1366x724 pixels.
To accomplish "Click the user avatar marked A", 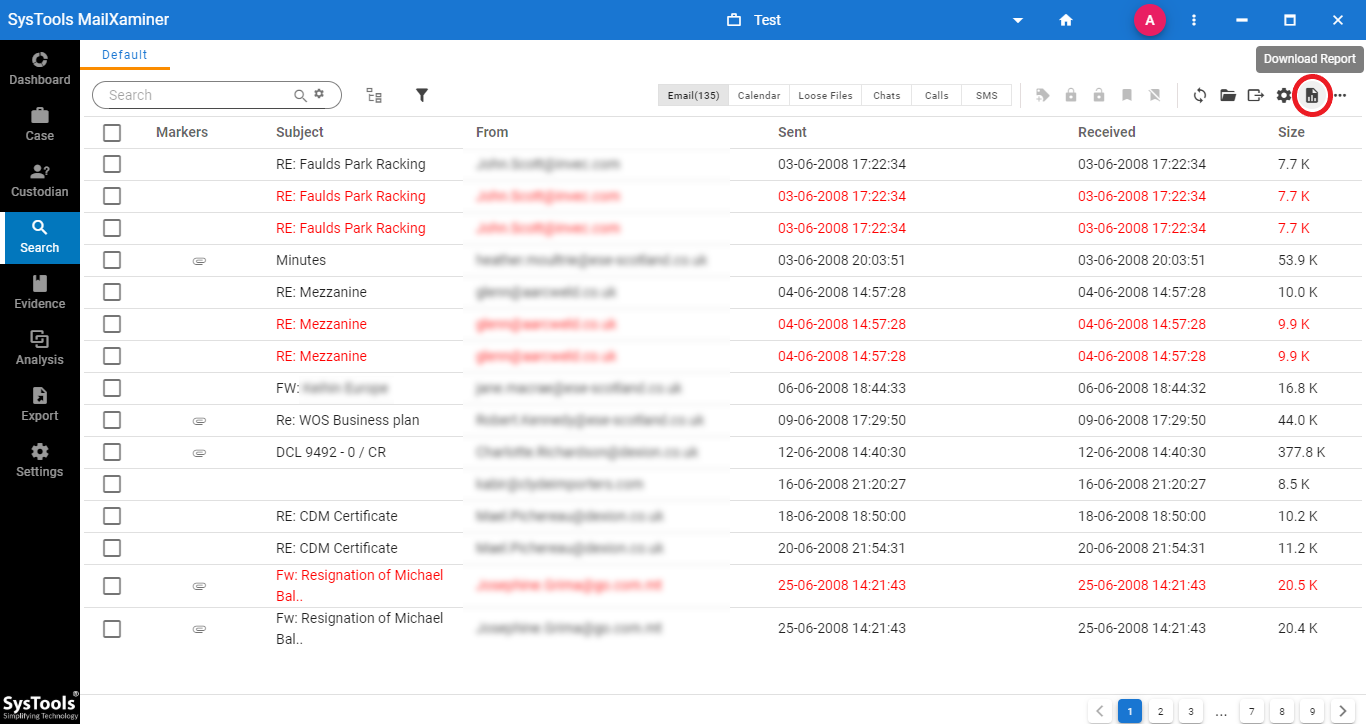I will (1149, 19).
